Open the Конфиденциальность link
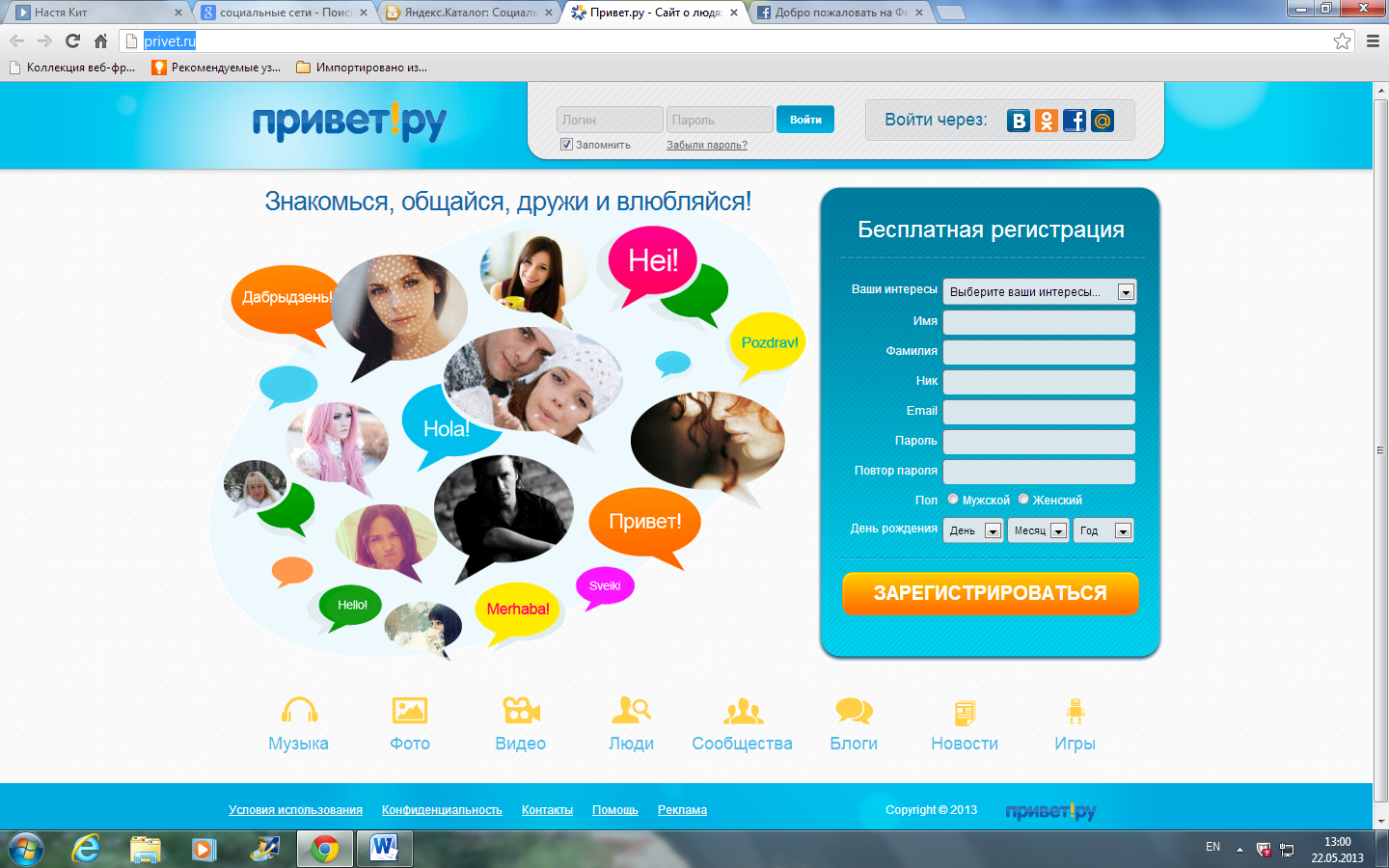The width and height of the screenshot is (1389, 868). pyautogui.click(x=442, y=810)
